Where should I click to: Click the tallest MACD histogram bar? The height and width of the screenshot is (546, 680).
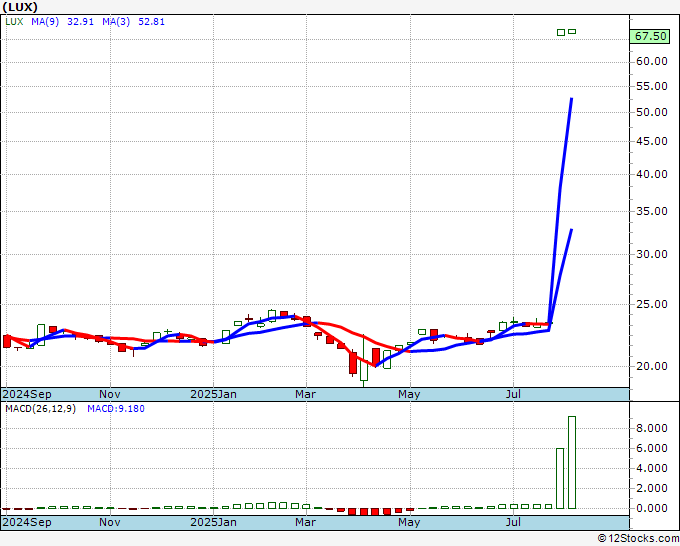[x=572, y=462]
